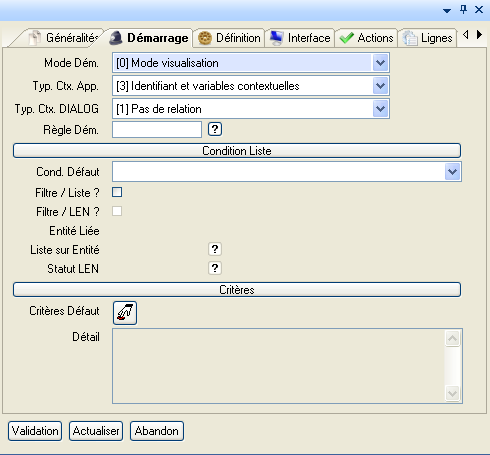This screenshot has height=455, width=490.
Task: Click the pin icon in the title bar
Action: [x=463, y=9]
